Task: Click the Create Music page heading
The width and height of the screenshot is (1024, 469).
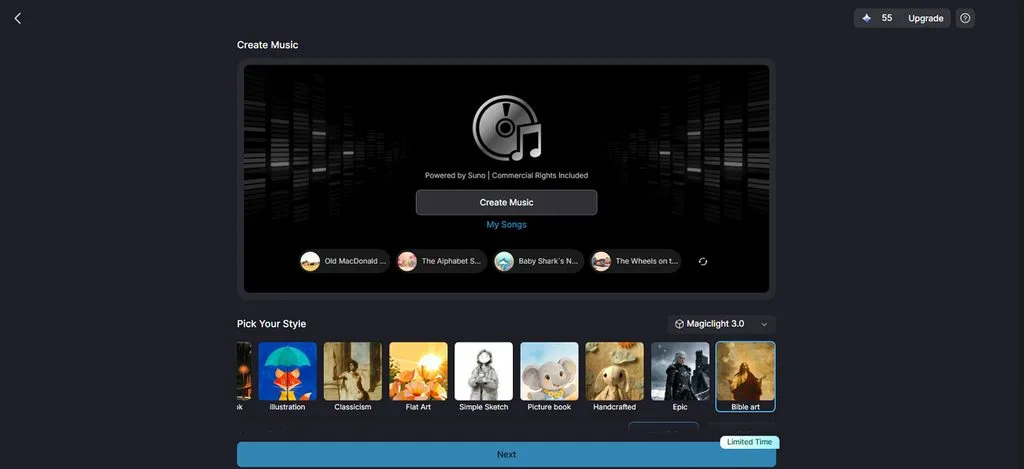Action: [x=267, y=45]
